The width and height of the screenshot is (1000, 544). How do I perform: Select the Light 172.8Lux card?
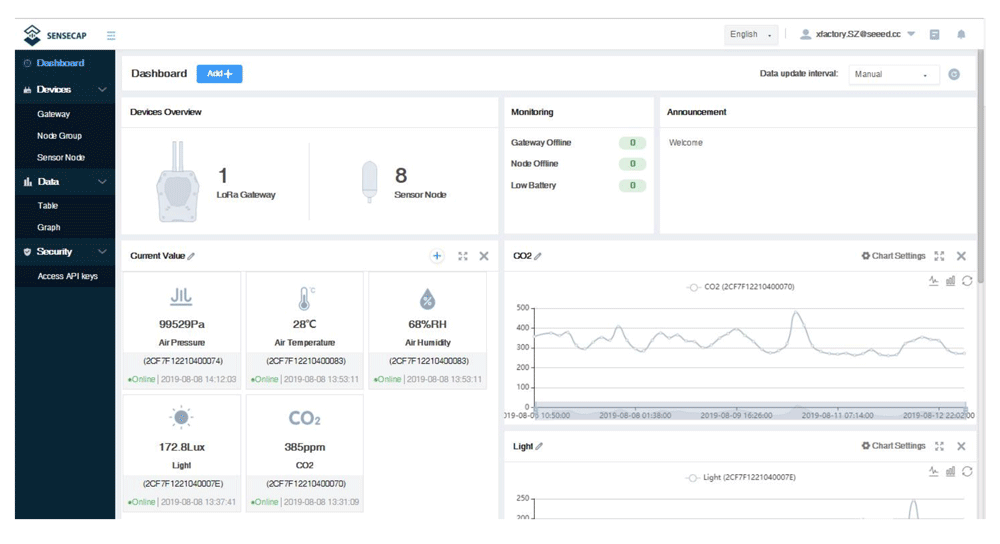click(x=182, y=453)
